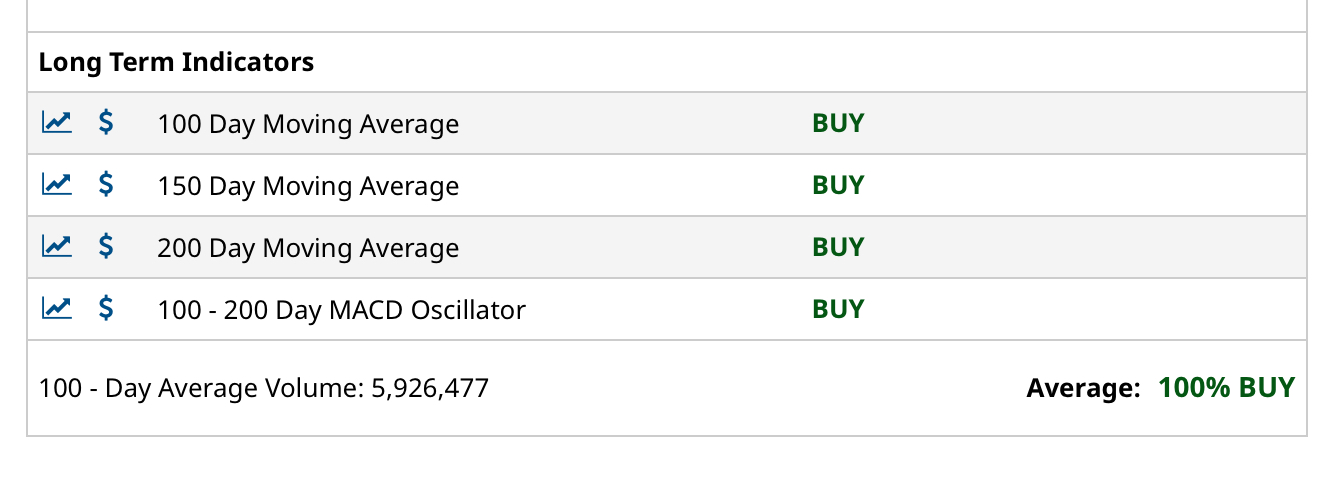Screen dimensions: 1334x480
Task: Click BUY signal for 100 Day Moving Average
Action: point(838,123)
